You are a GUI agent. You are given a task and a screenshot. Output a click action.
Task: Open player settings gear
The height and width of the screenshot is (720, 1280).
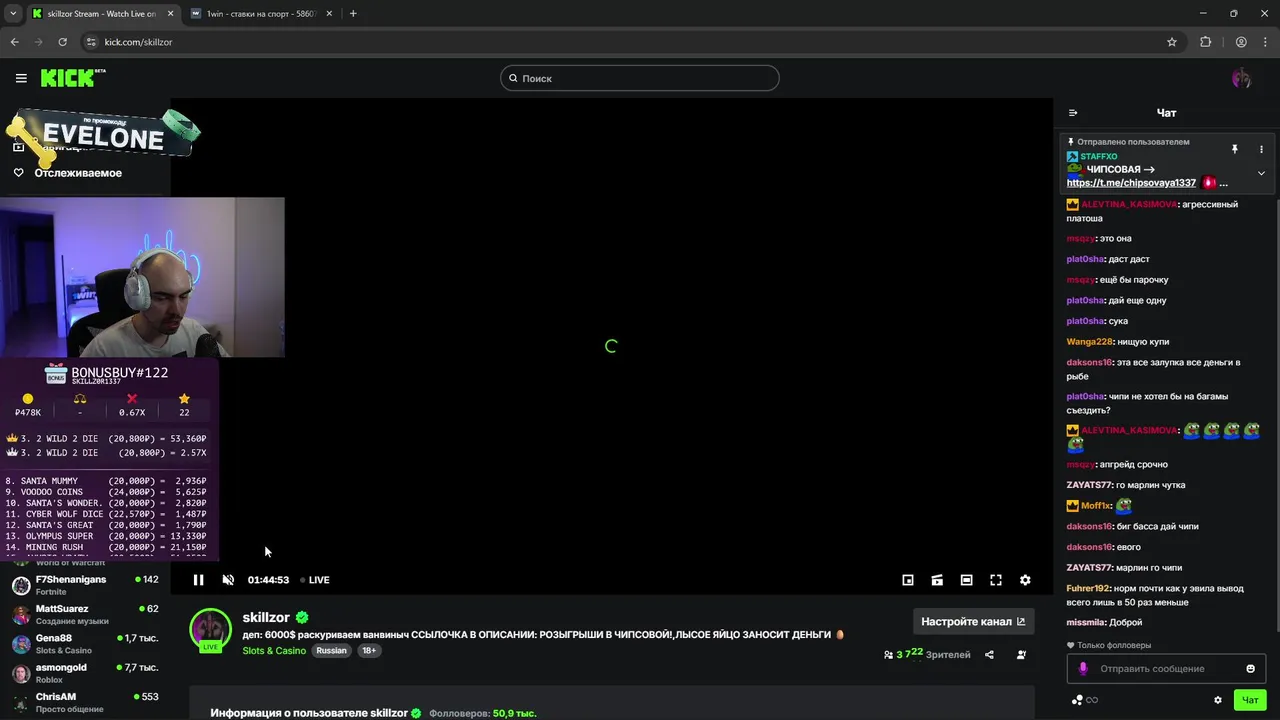[1025, 580]
